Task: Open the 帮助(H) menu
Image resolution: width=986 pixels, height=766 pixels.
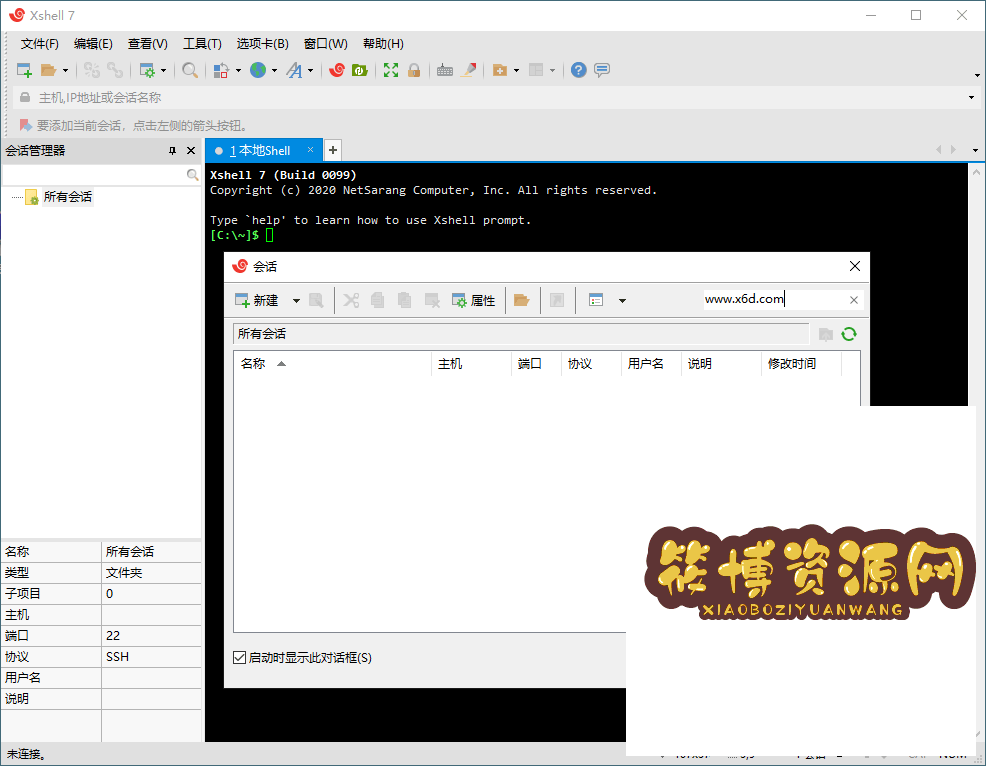Action: tap(383, 43)
